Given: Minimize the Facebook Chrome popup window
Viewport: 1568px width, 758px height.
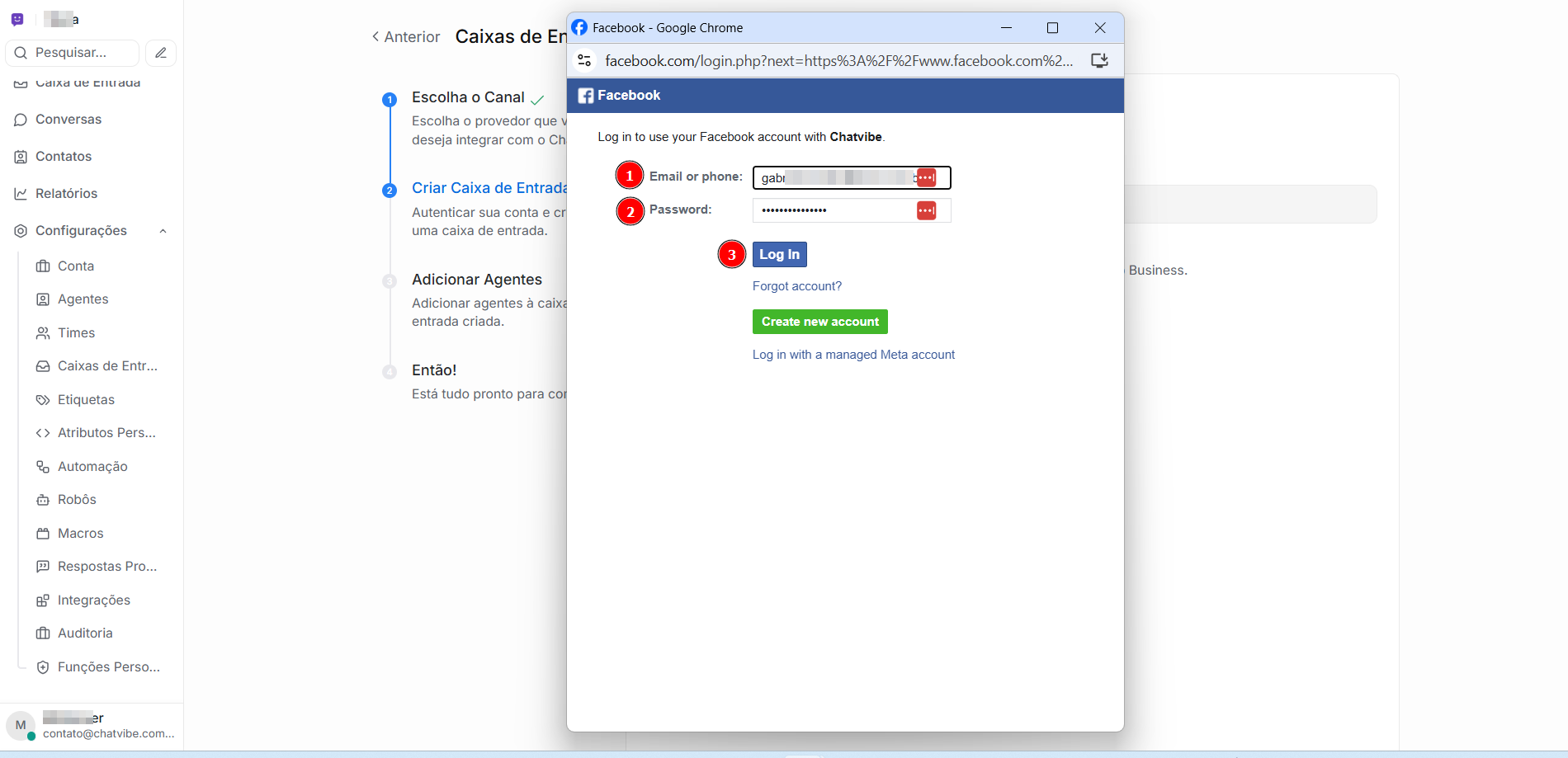Looking at the screenshot, I should pyautogui.click(x=1006, y=28).
